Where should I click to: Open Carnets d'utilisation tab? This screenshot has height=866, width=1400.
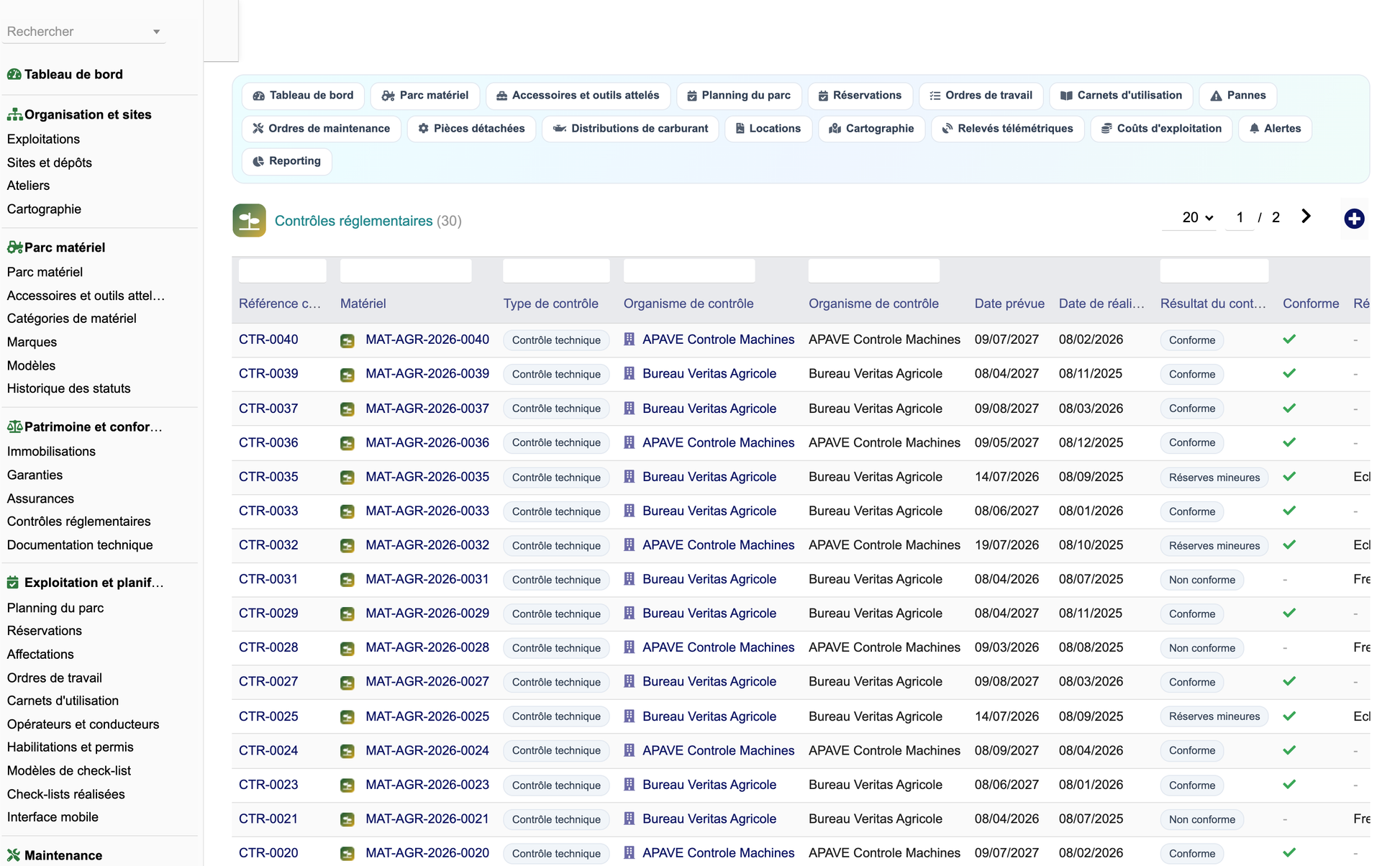pyautogui.click(x=1121, y=96)
